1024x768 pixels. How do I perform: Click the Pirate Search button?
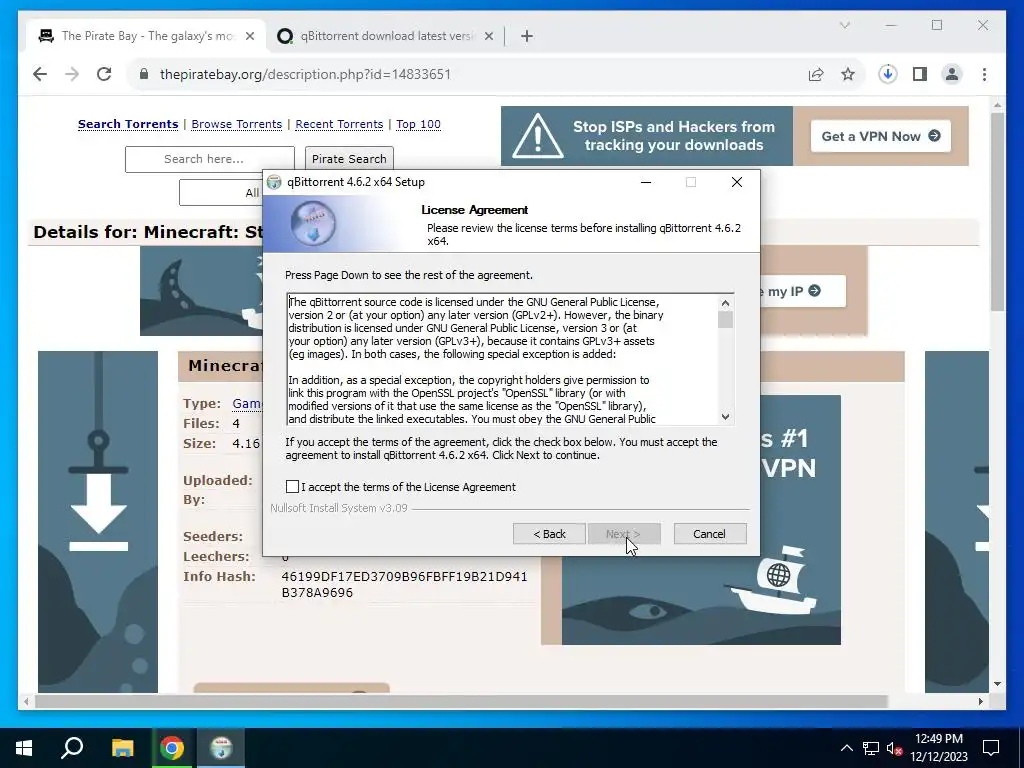tap(349, 159)
